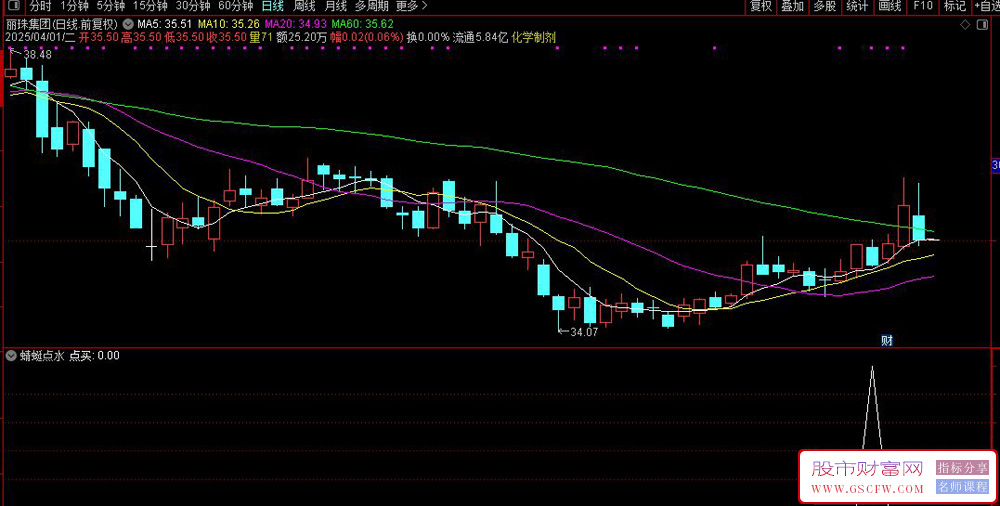
Task: Click the 叠加 overlay button
Action: [793, 6]
